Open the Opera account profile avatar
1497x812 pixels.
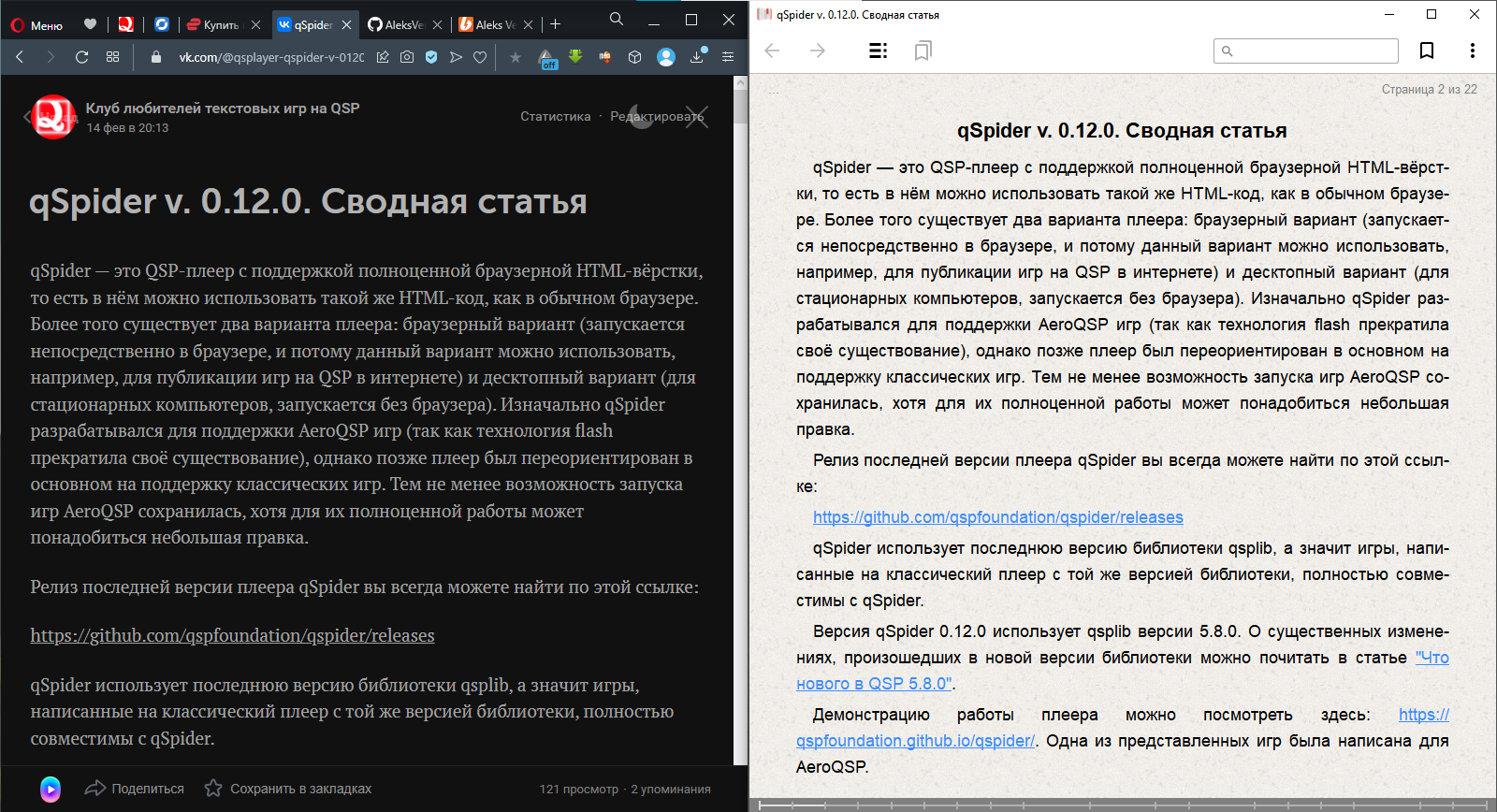coord(666,57)
